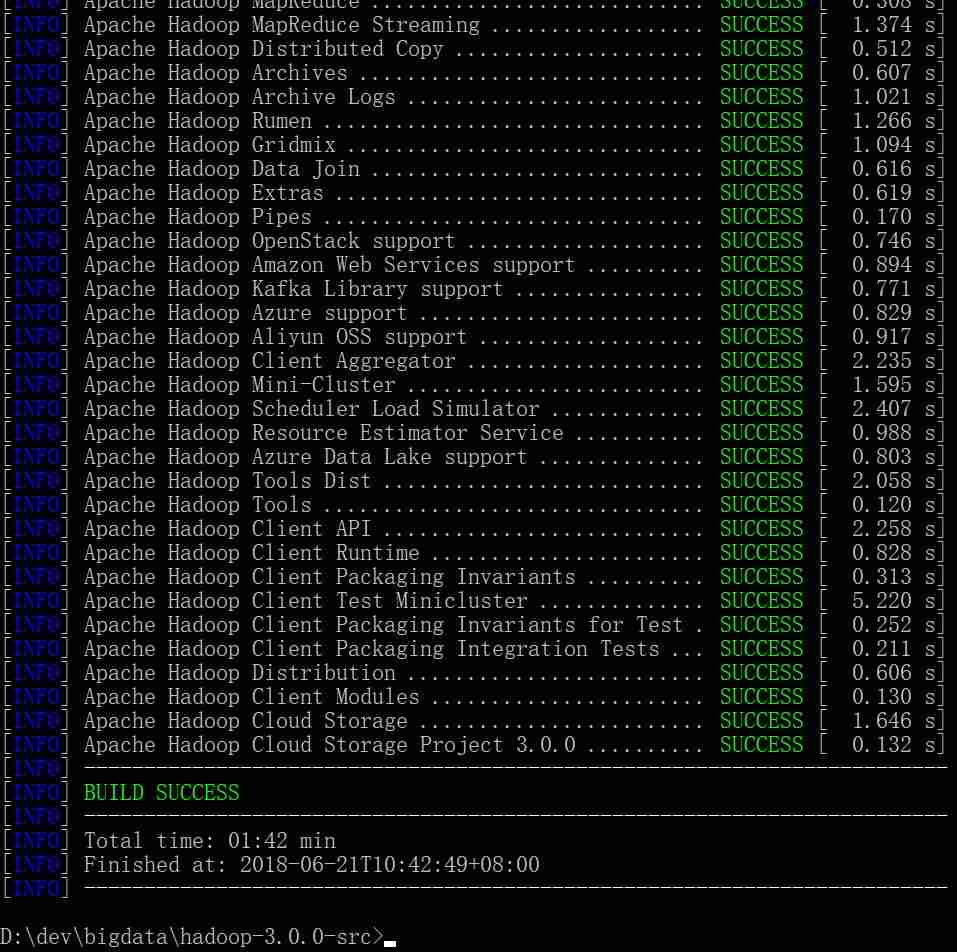Select 'Apache Hadoop Scheduler Load Simulator' text
Screen dimensions: 957x952
click(x=312, y=409)
